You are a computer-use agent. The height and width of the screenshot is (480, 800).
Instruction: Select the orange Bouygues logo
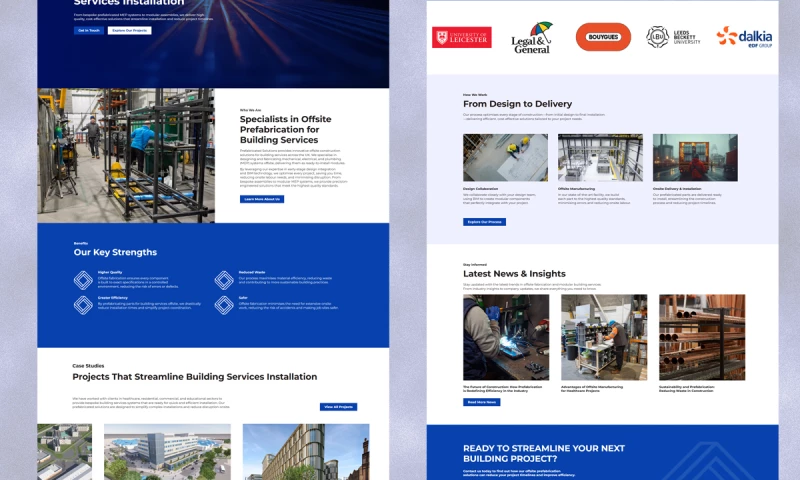(x=603, y=37)
